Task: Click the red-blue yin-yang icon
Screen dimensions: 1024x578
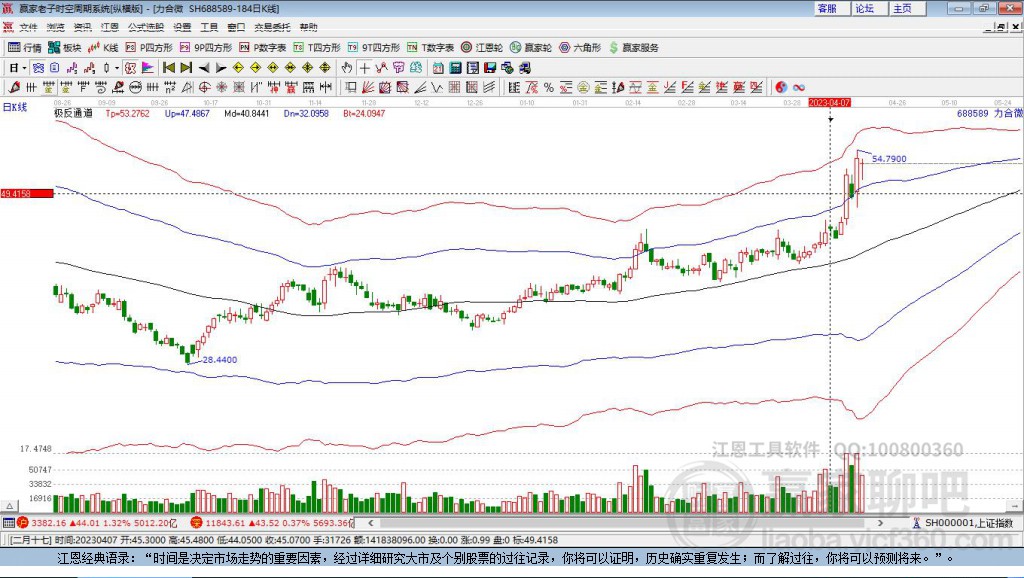Action: click(781, 87)
